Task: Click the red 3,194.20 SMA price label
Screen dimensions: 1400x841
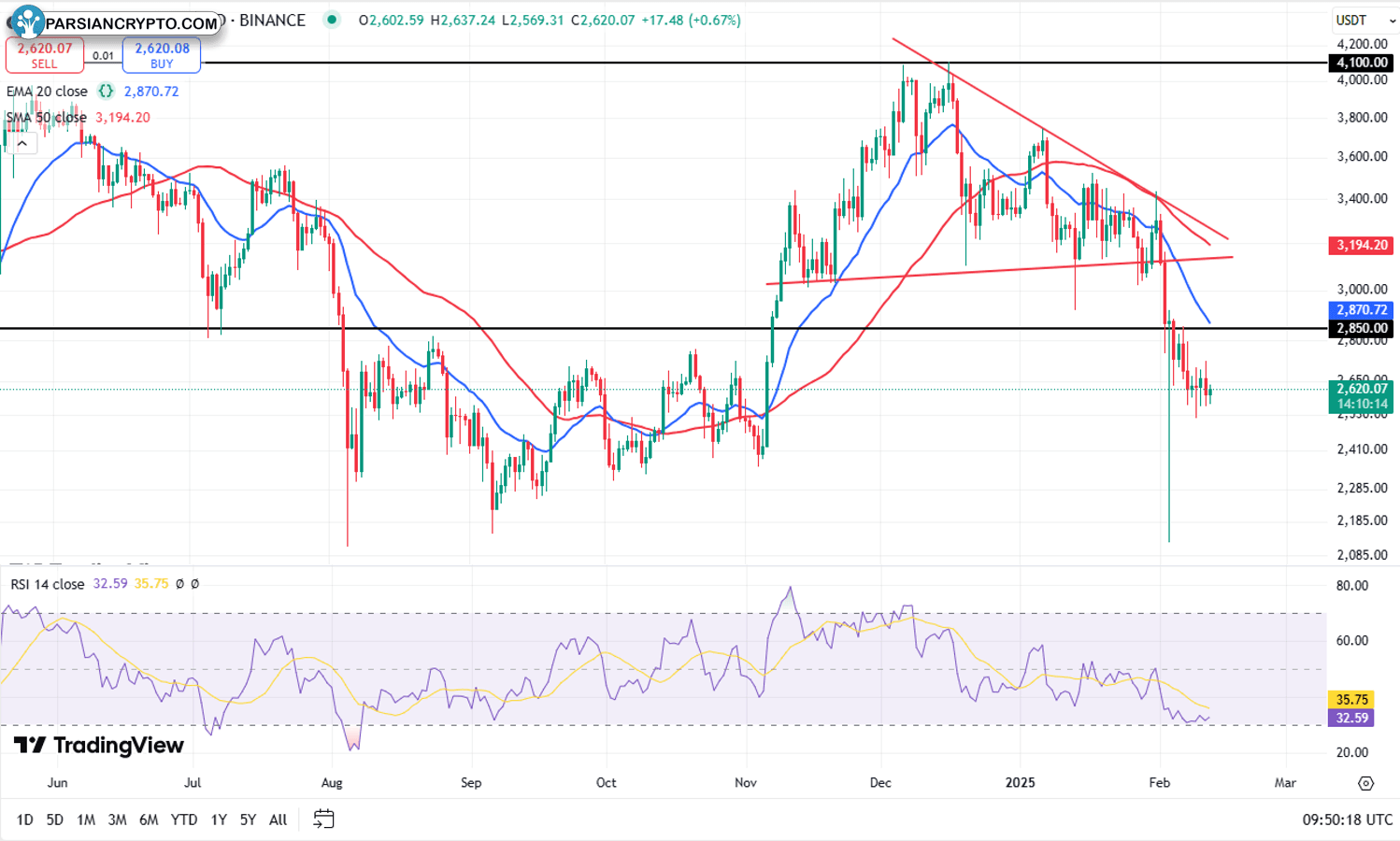Action: pos(1361,245)
